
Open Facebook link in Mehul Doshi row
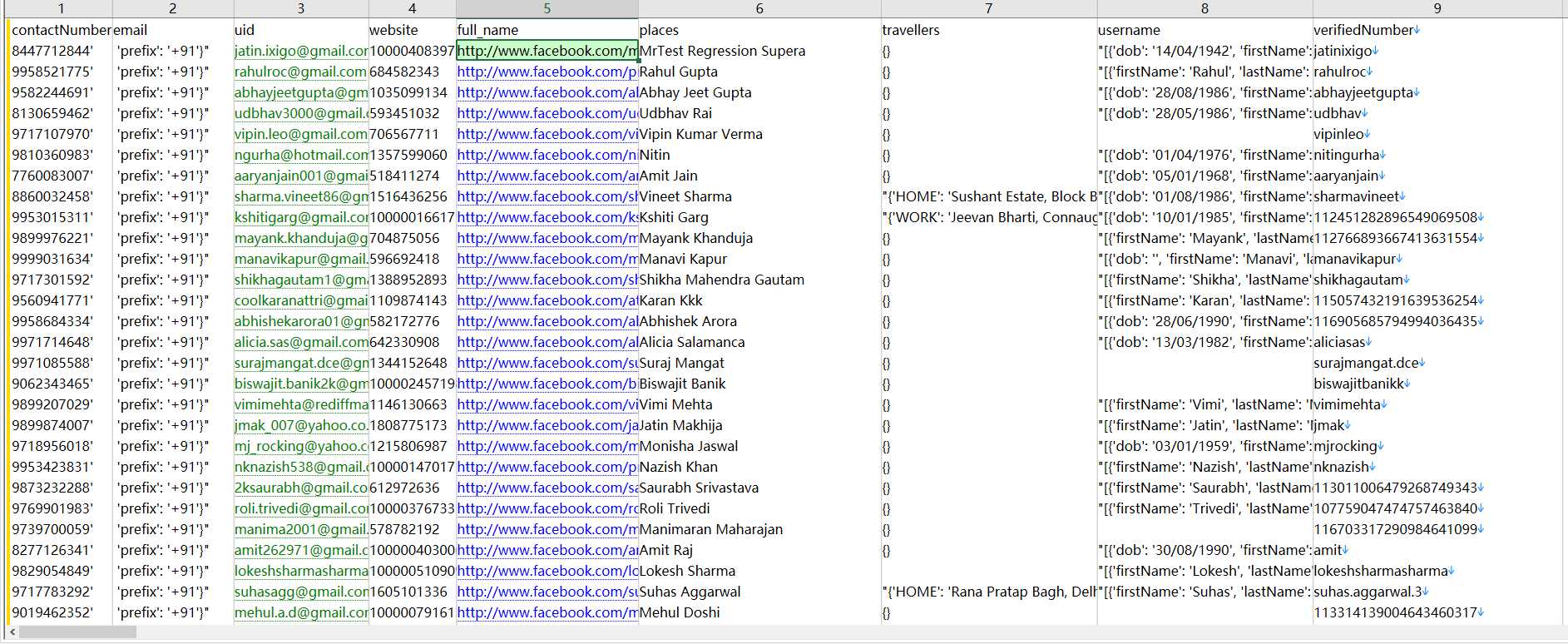click(x=547, y=612)
